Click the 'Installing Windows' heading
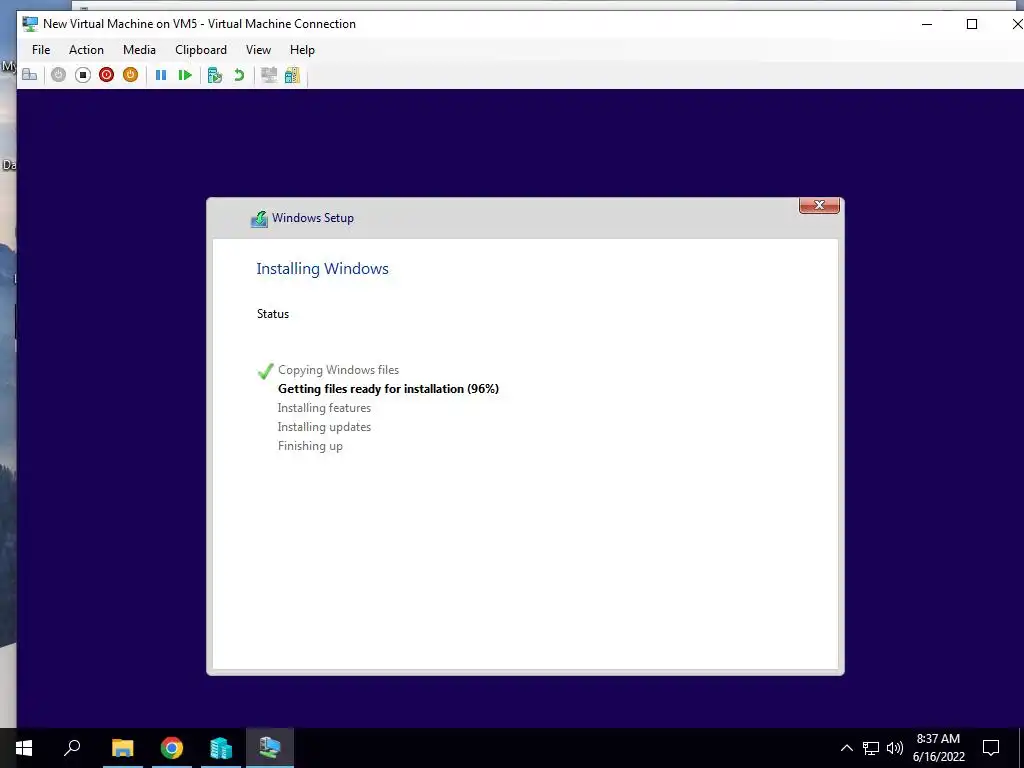Image resolution: width=1024 pixels, height=768 pixels. (x=322, y=268)
